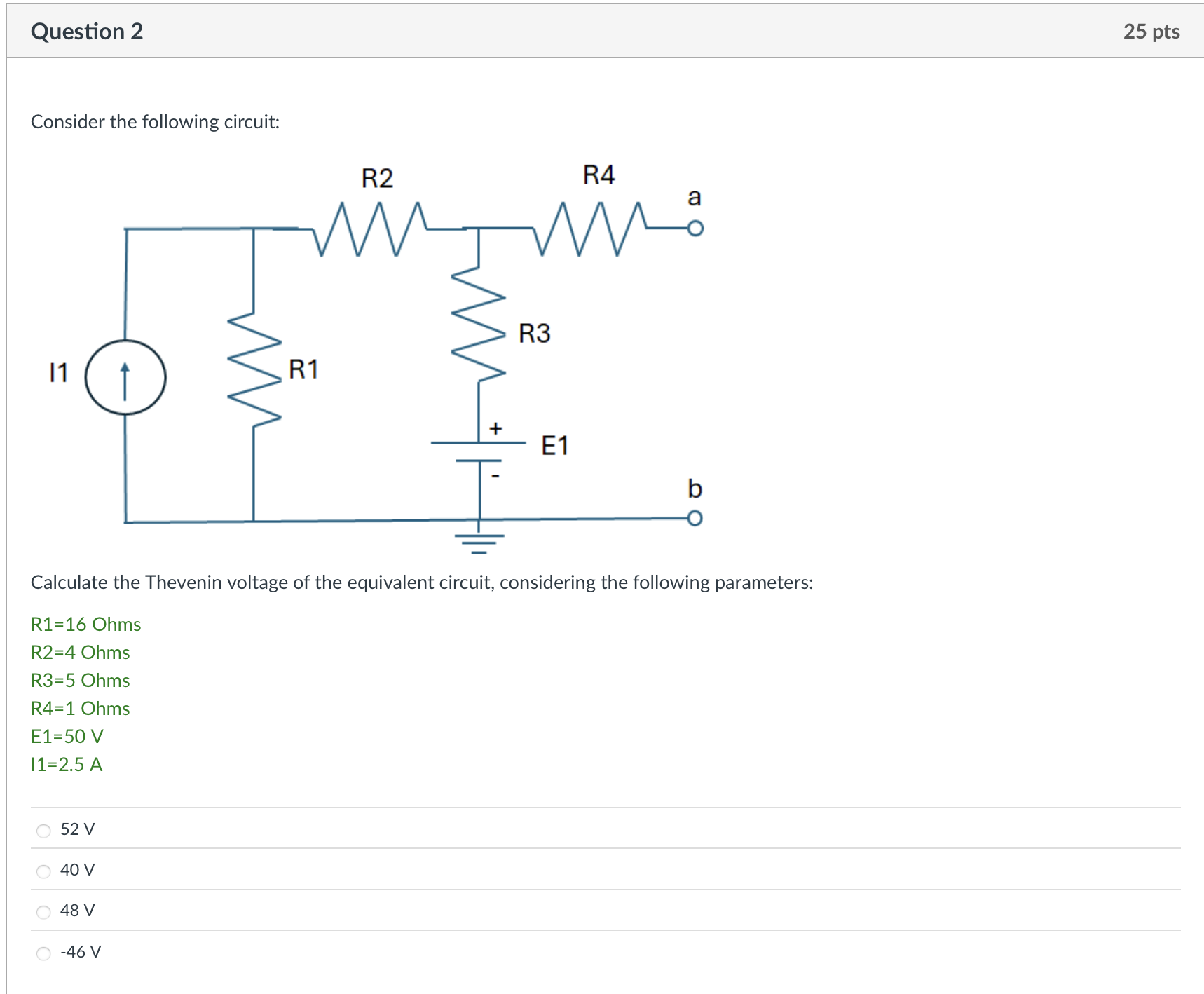The image size is (1204, 994).
Task: Click the E1=50 V parameter text
Action: point(67,736)
